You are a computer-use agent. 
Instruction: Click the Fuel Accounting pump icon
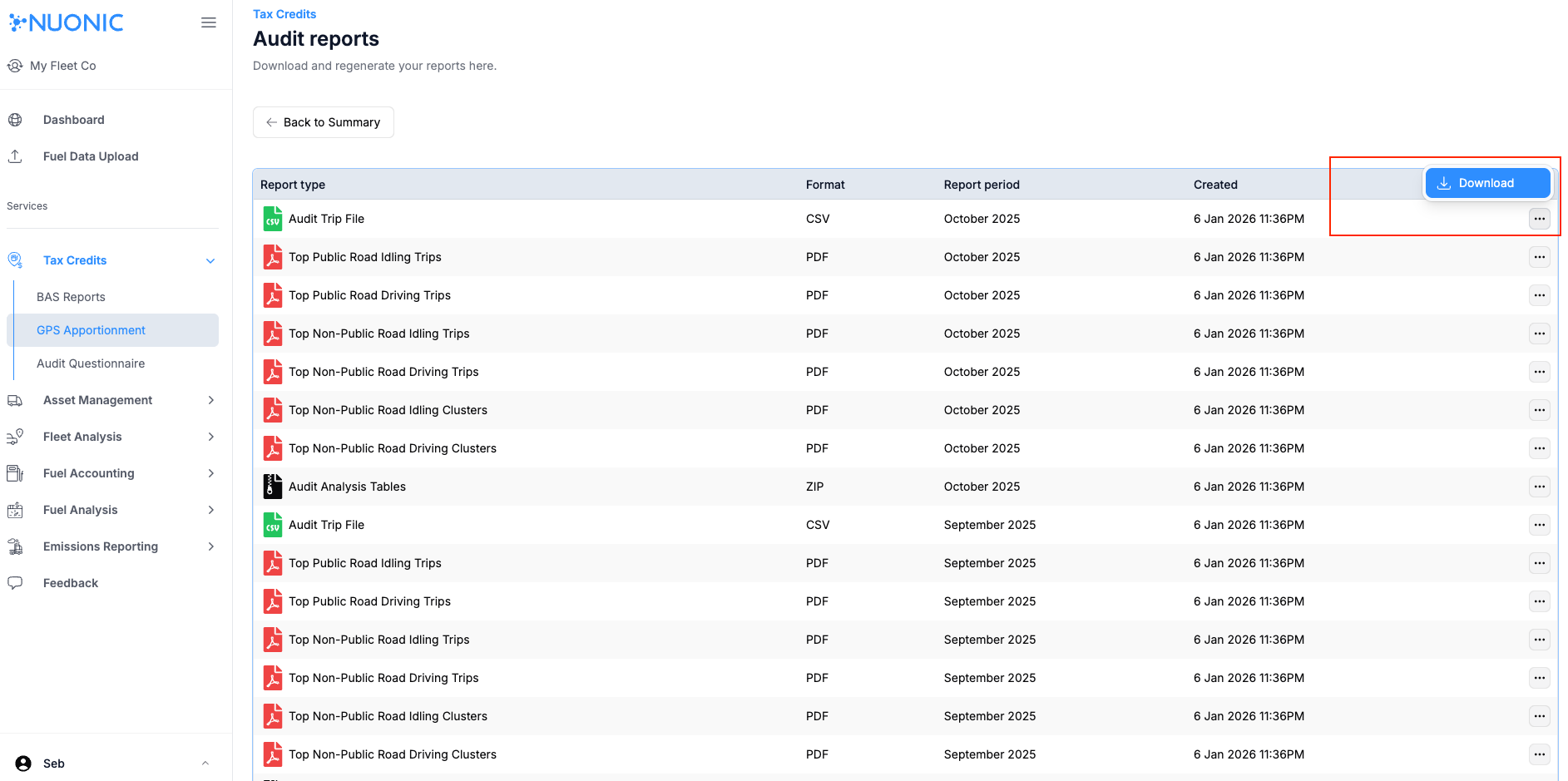click(x=15, y=473)
